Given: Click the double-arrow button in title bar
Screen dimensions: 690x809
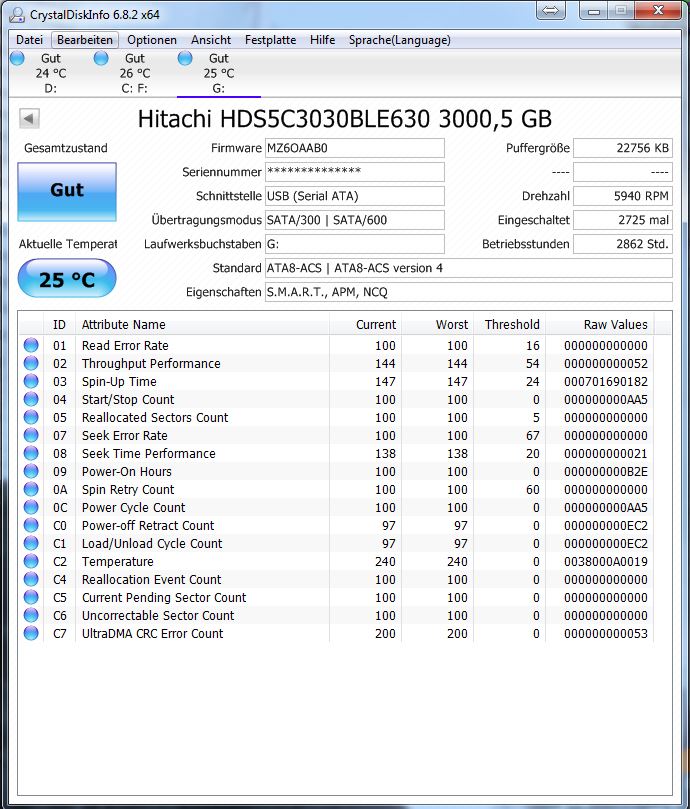Looking at the screenshot, I should pyautogui.click(x=551, y=10).
